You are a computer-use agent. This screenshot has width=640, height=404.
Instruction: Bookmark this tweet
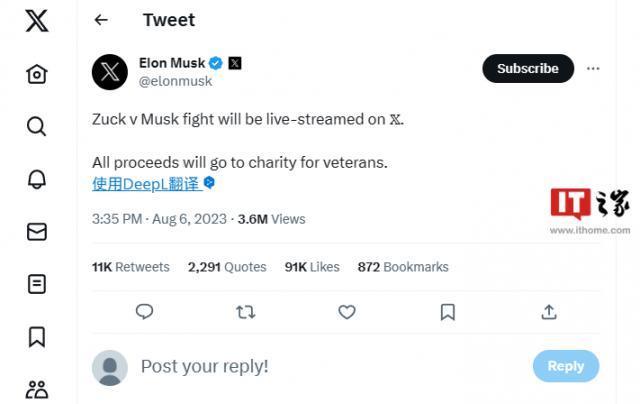tap(448, 312)
